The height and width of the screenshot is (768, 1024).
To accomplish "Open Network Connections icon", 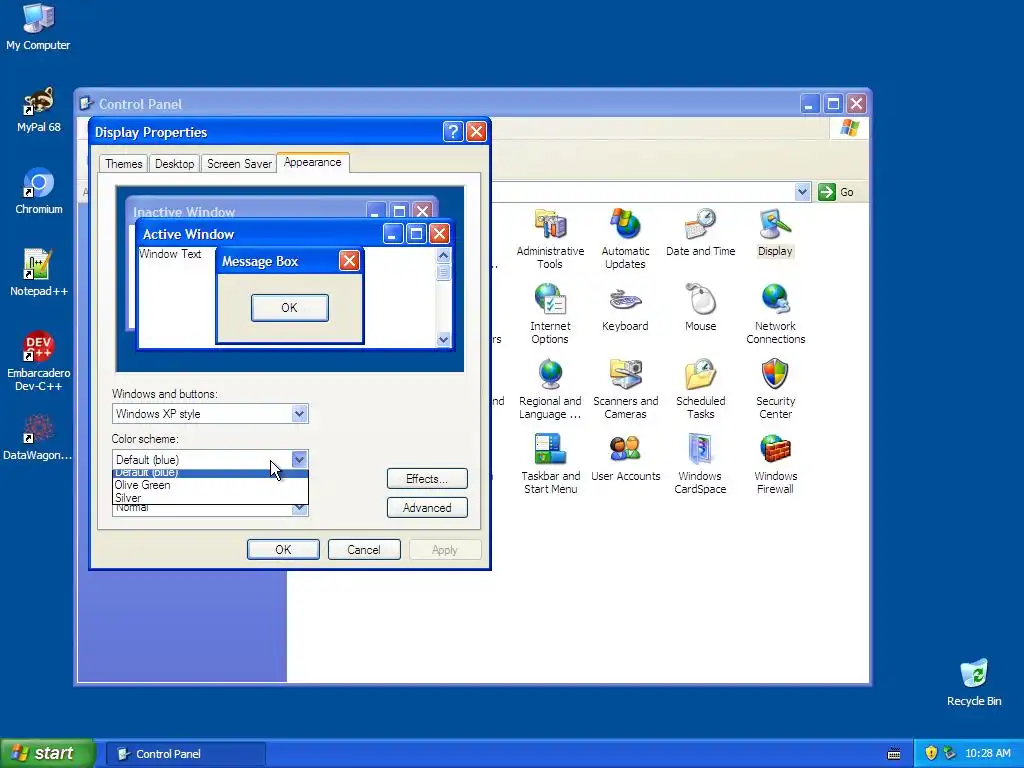I will [775, 314].
